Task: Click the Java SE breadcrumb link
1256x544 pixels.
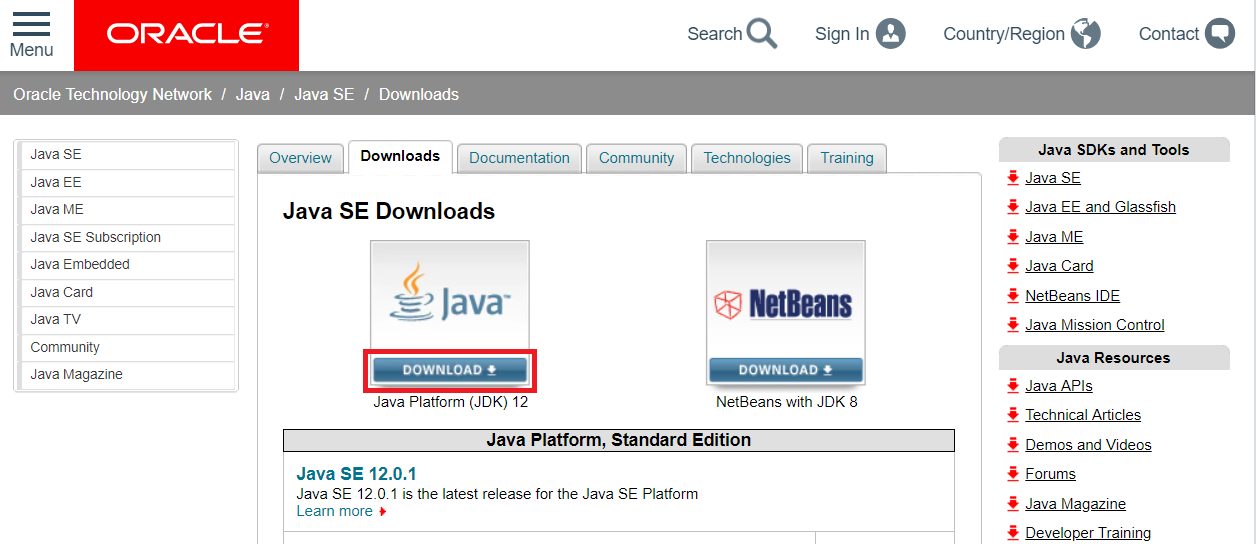Action: (x=324, y=94)
